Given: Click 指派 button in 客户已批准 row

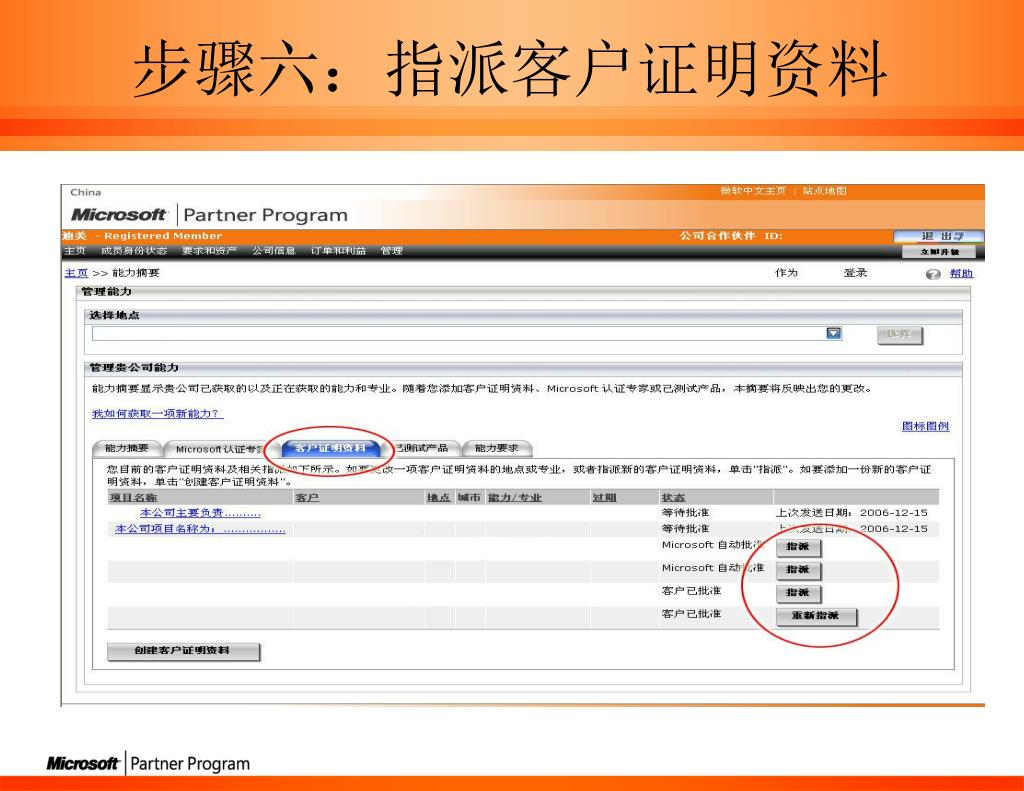Looking at the screenshot, I should 798,592.
